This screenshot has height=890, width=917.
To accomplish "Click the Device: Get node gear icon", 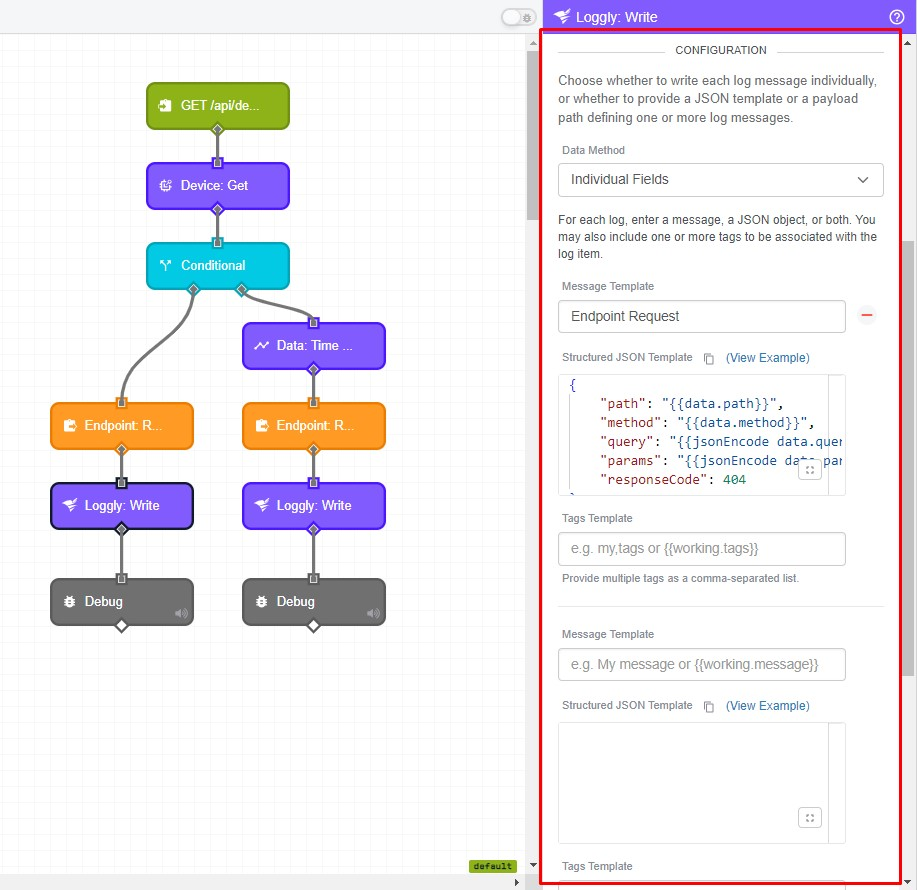I will click(166, 185).
